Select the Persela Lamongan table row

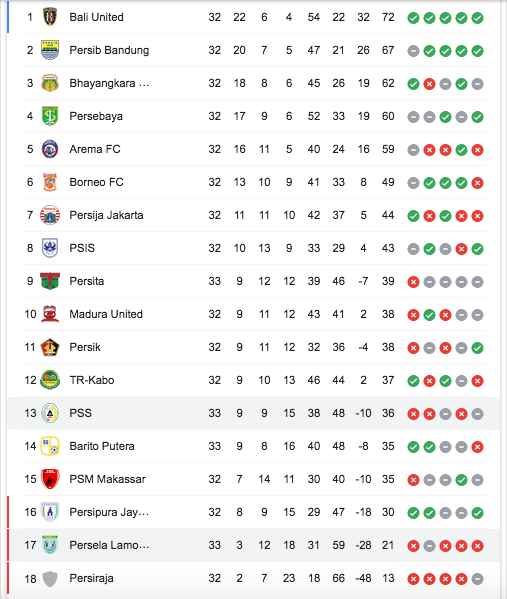pyautogui.click(x=253, y=545)
